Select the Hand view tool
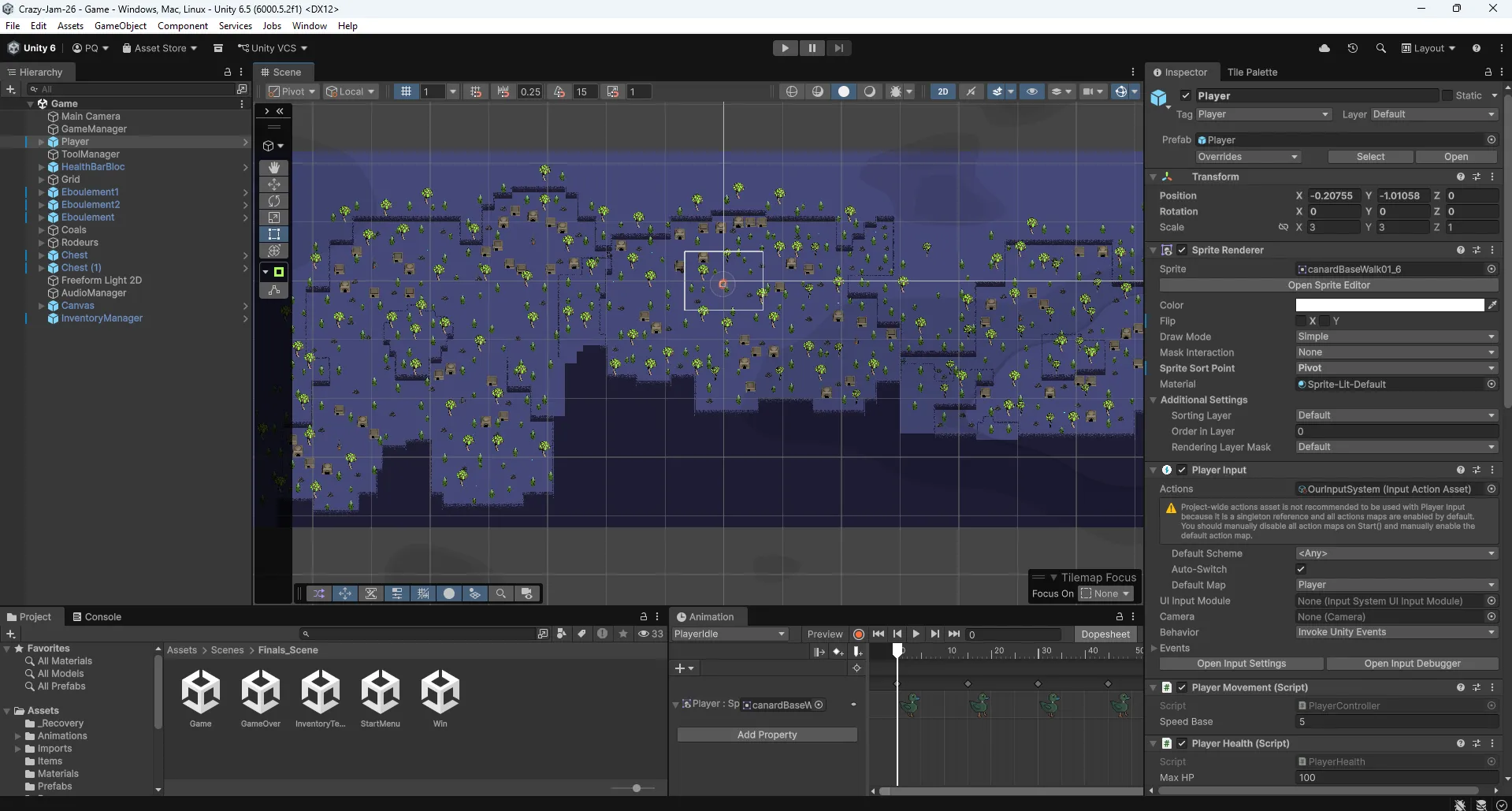 [274, 168]
